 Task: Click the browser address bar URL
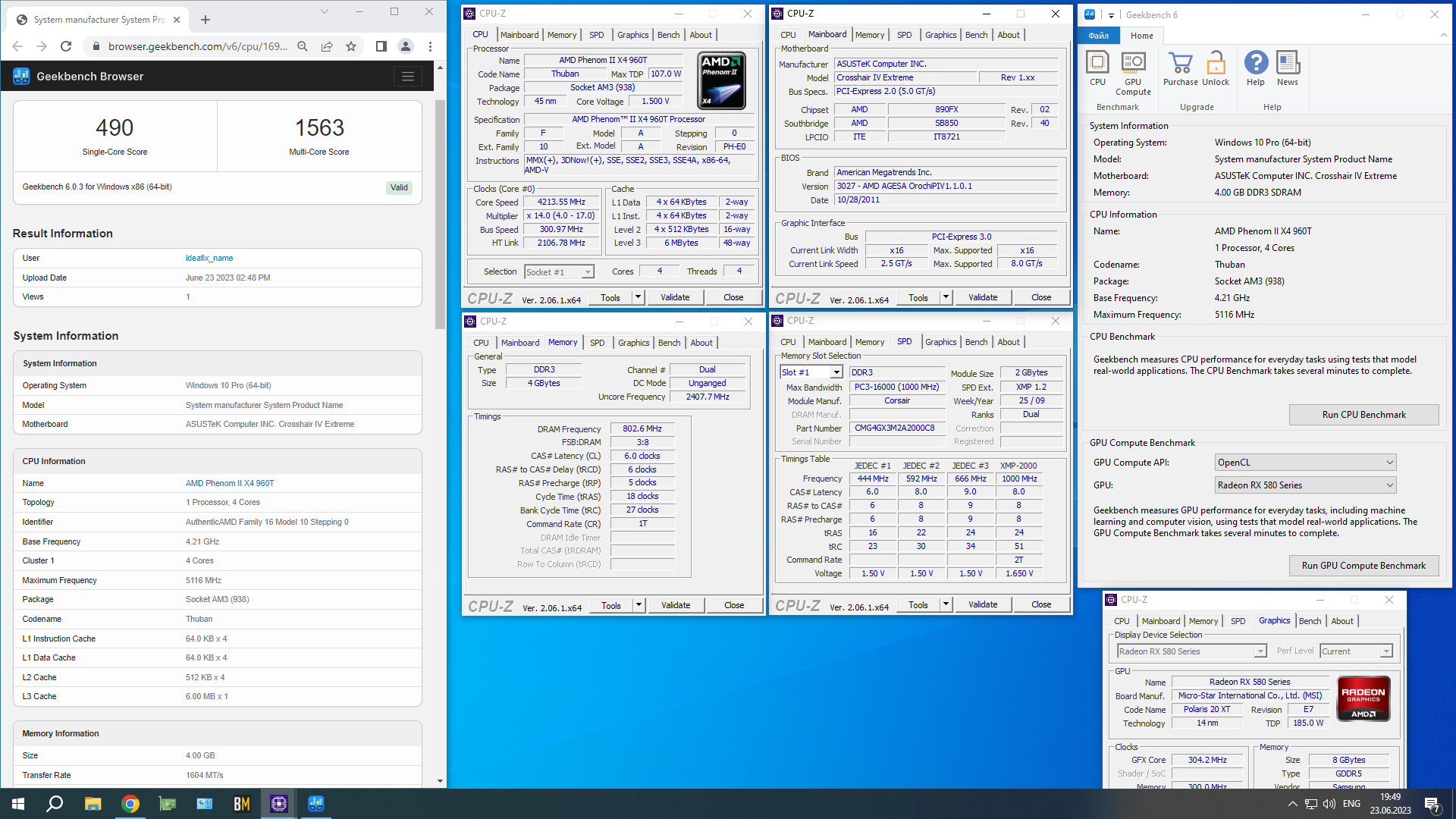[197, 46]
